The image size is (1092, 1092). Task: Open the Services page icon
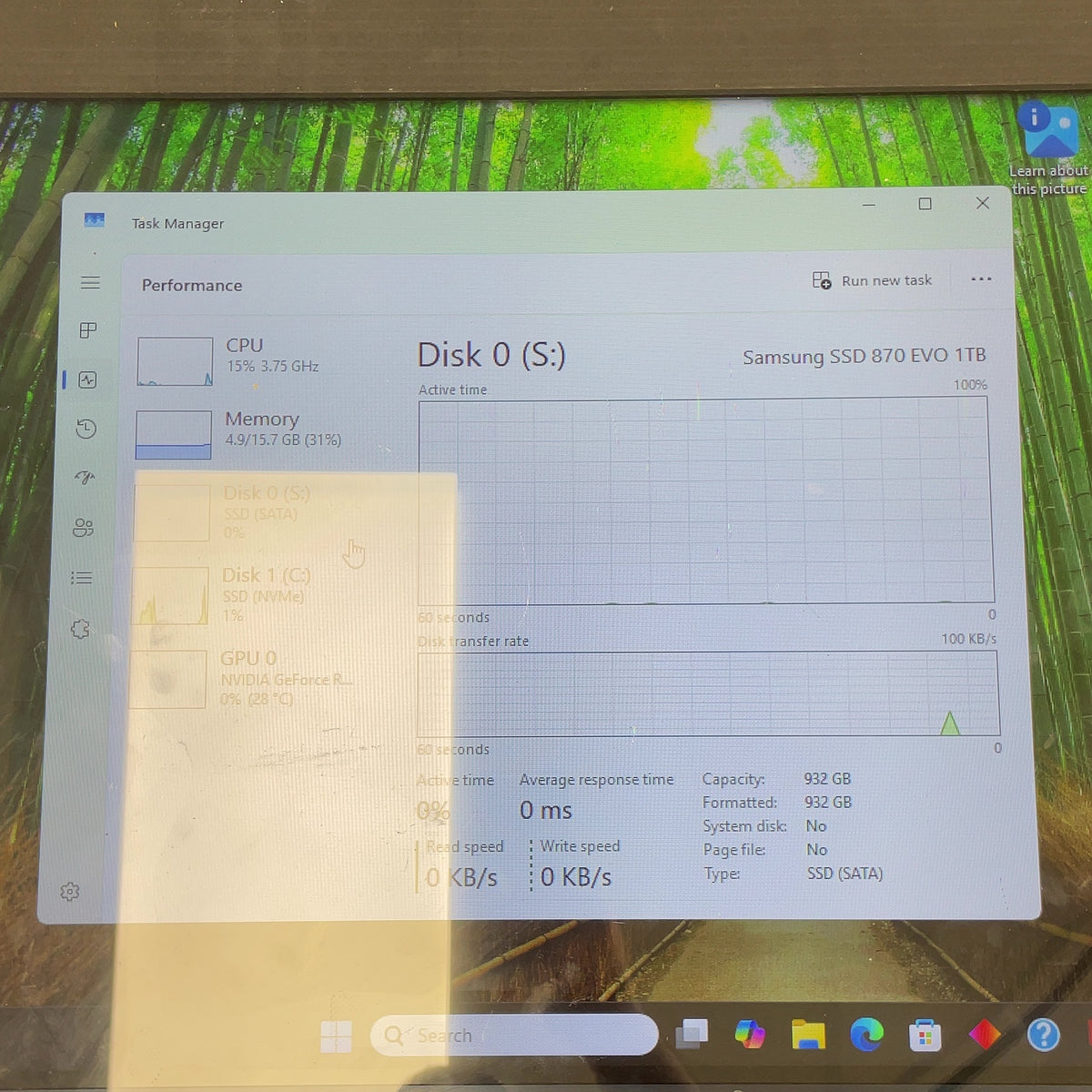(80, 629)
